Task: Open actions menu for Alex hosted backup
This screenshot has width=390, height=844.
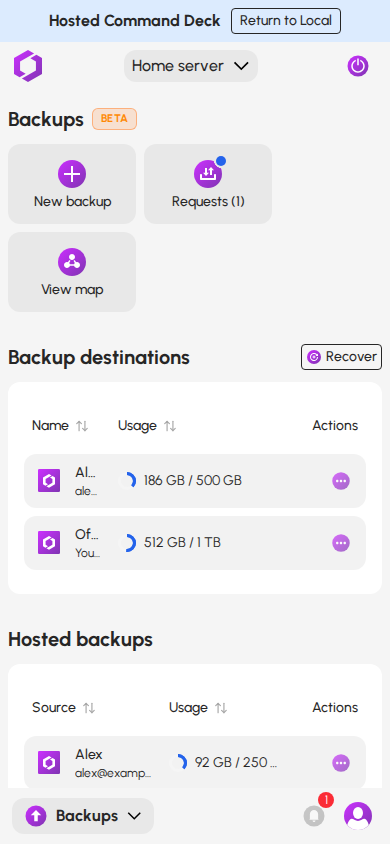Action: [x=341, y=763]
